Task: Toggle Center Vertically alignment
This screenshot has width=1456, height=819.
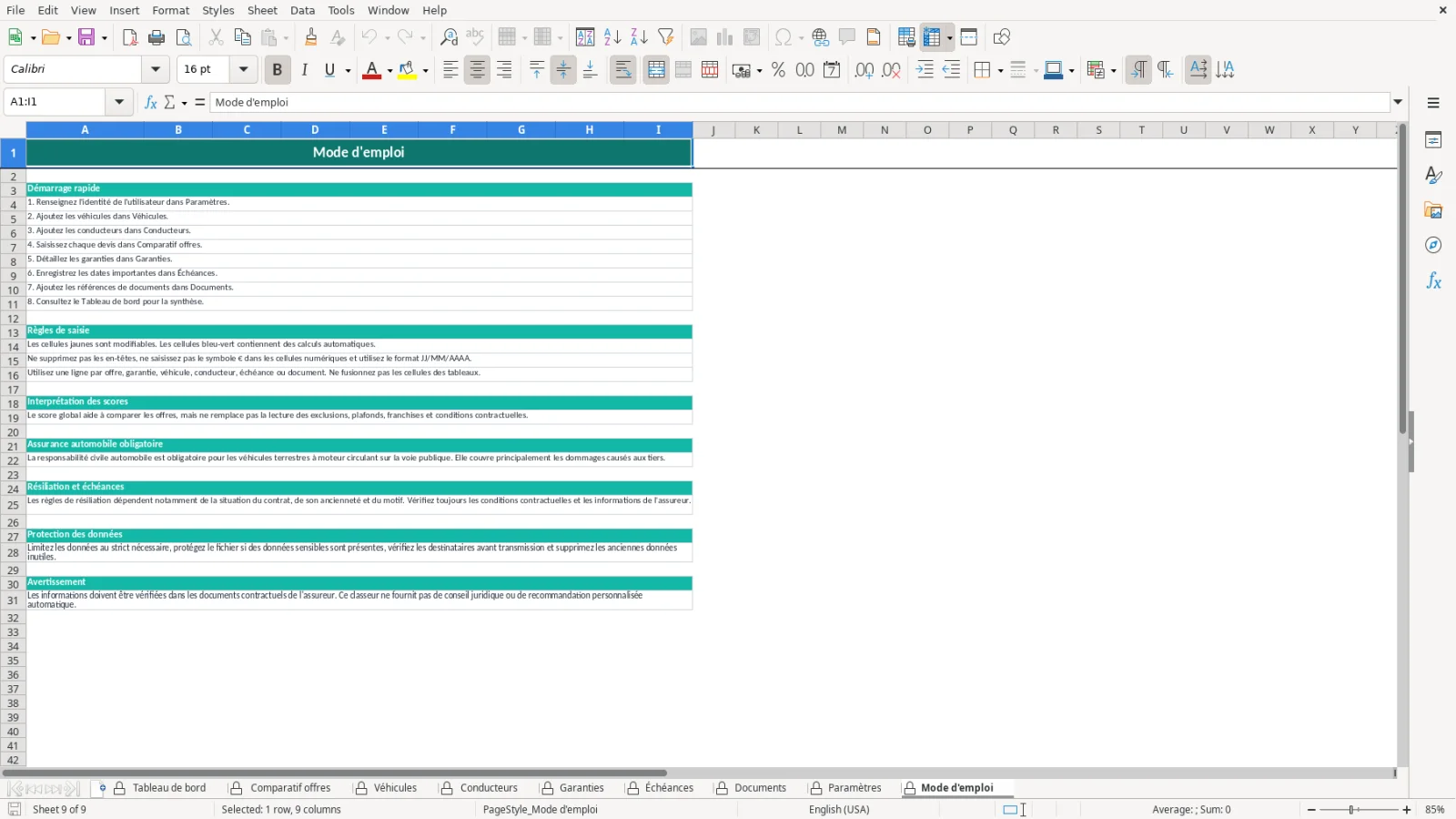Action: pyautogui.click(x=563, y=70)
